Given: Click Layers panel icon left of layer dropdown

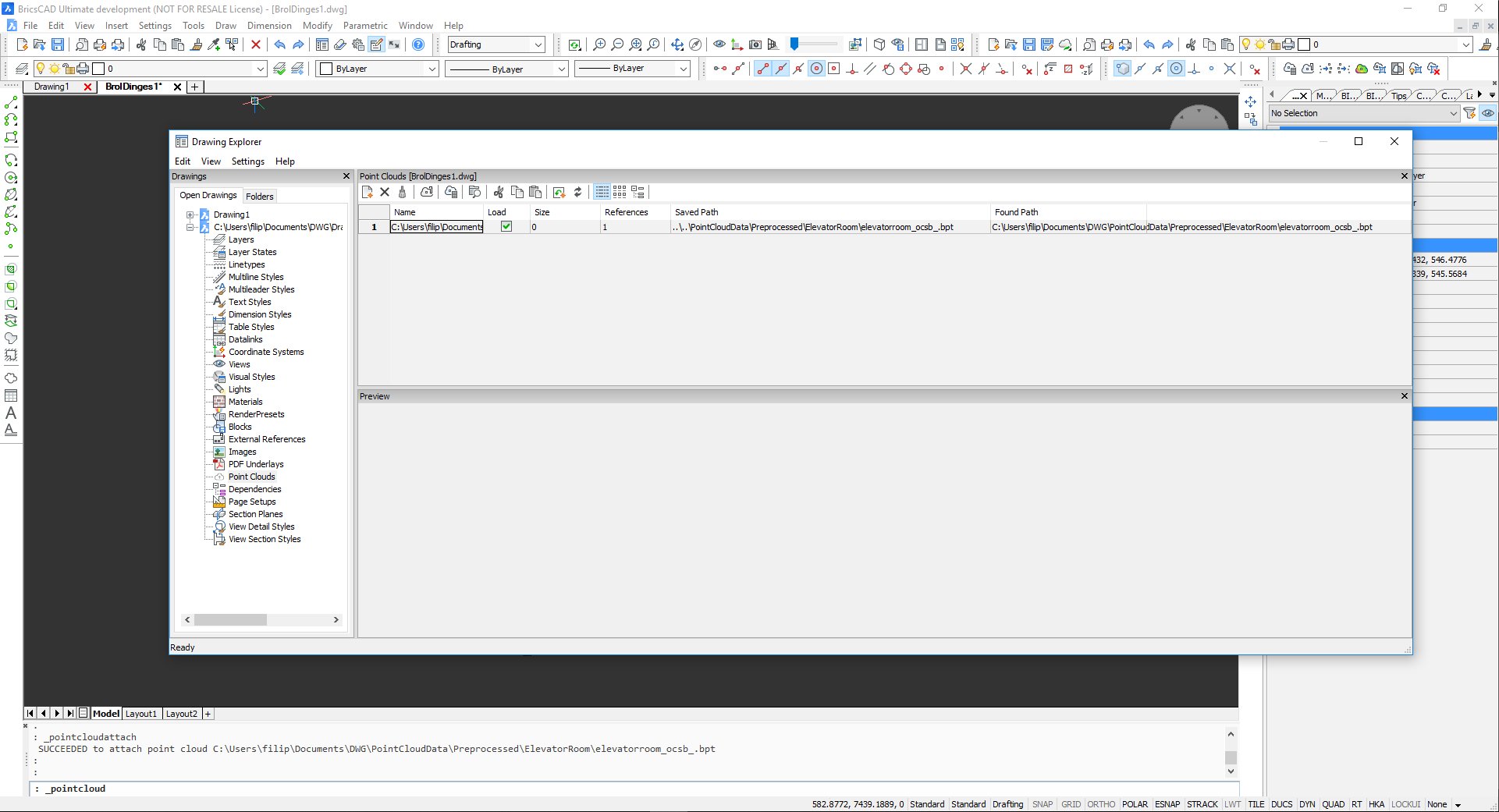Looking at the screenshot, I should (22, 69).
